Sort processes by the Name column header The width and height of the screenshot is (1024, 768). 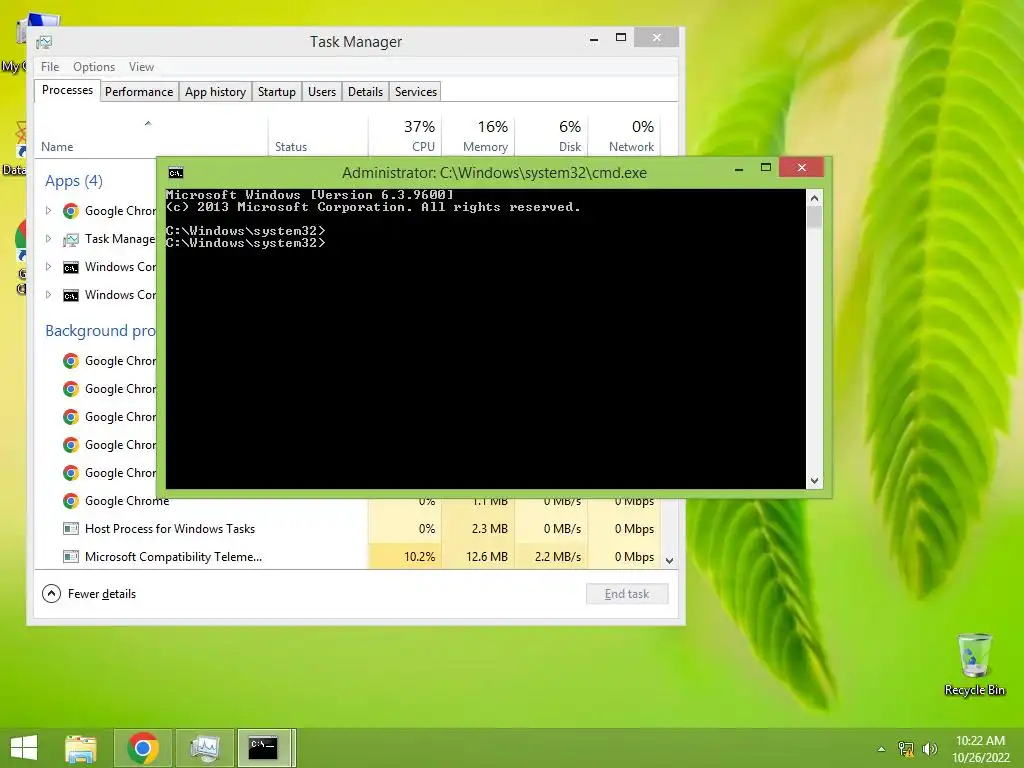pos(152,136)
